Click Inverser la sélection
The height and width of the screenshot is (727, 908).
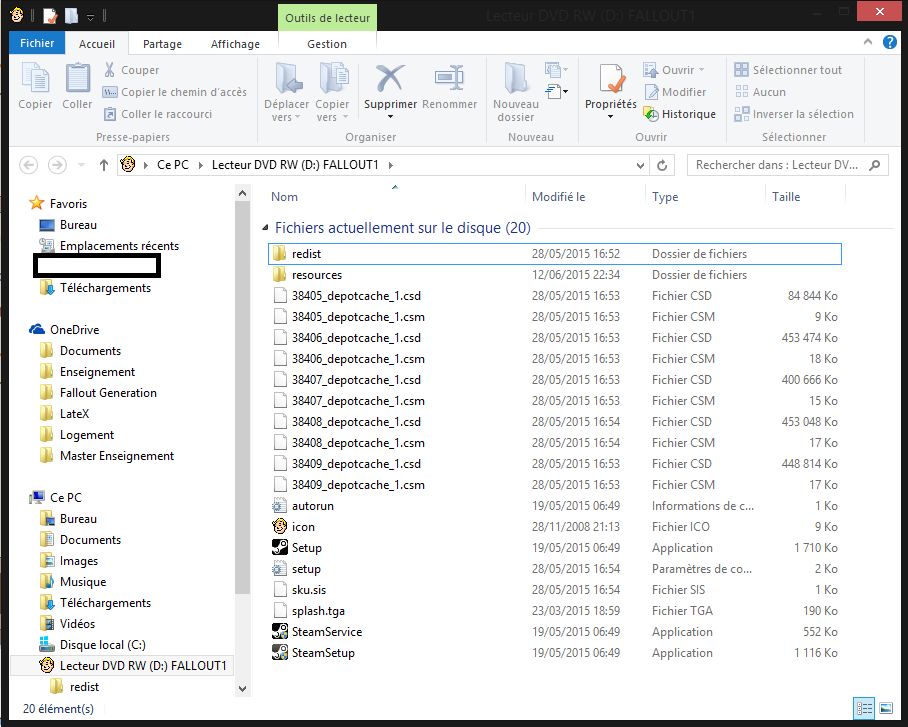tap(794, 114)
